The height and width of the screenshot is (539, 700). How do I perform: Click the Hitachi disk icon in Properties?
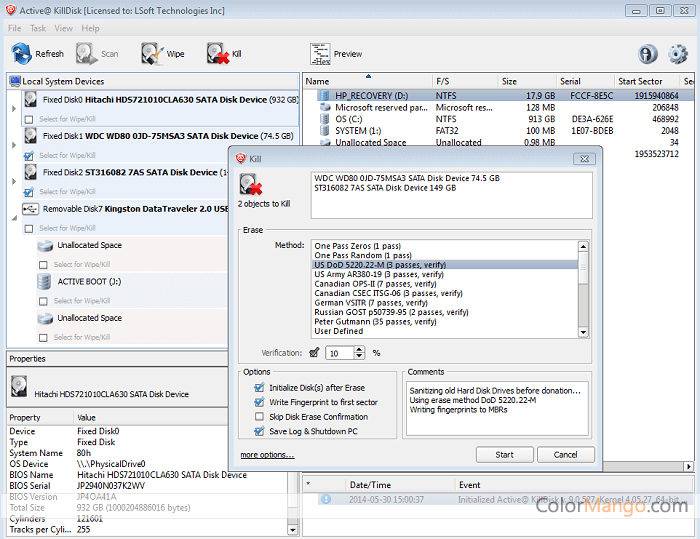click(19, 386)
